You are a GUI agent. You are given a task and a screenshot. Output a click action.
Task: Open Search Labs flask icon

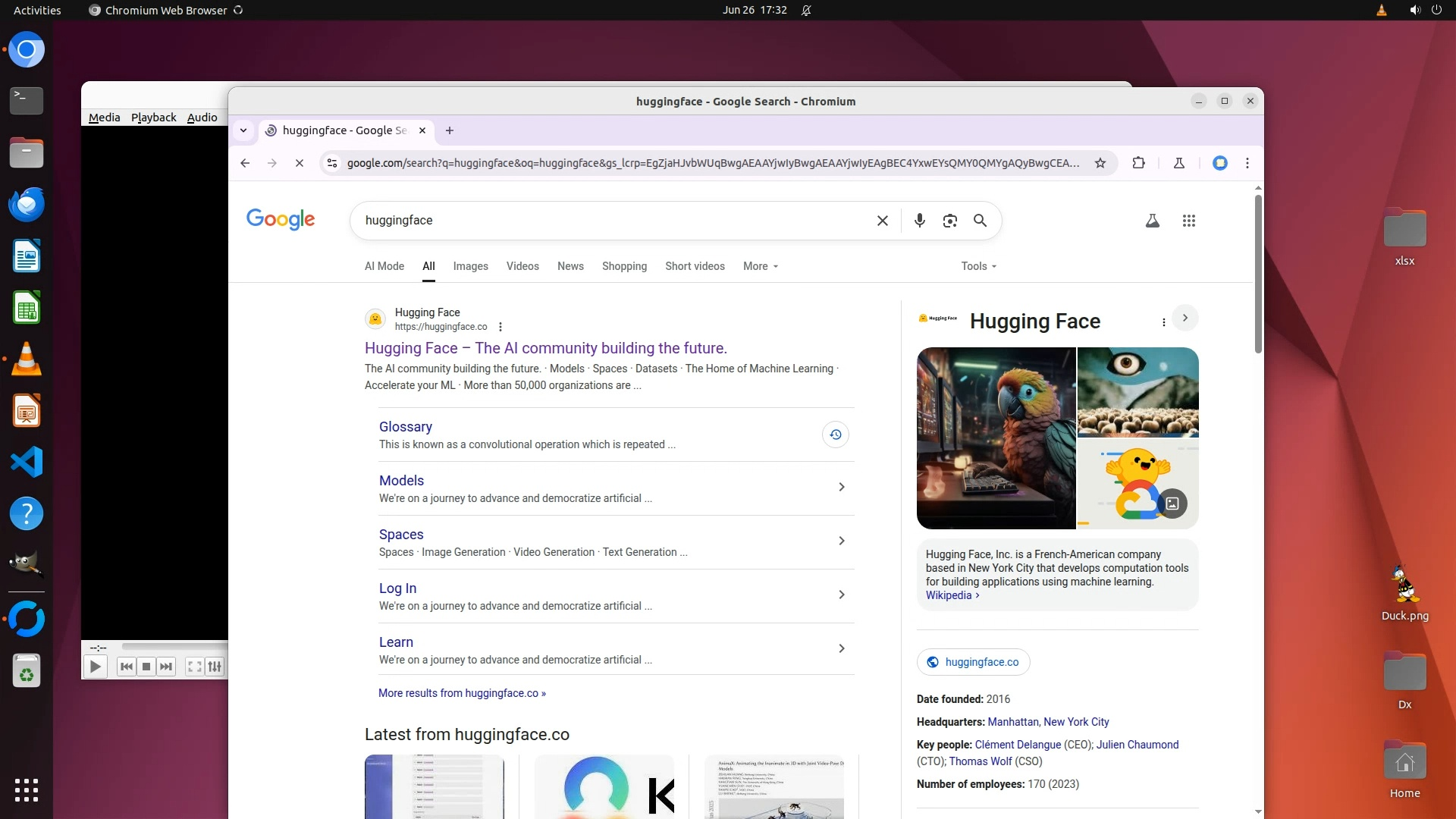[1152, 221]
